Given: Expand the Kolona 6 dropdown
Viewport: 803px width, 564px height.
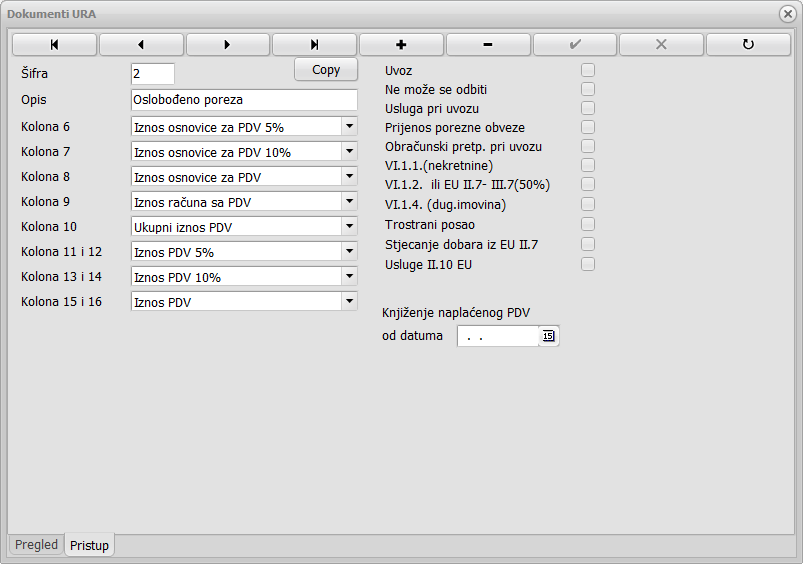Looking at the screenshot, I should tap(349, 126).
